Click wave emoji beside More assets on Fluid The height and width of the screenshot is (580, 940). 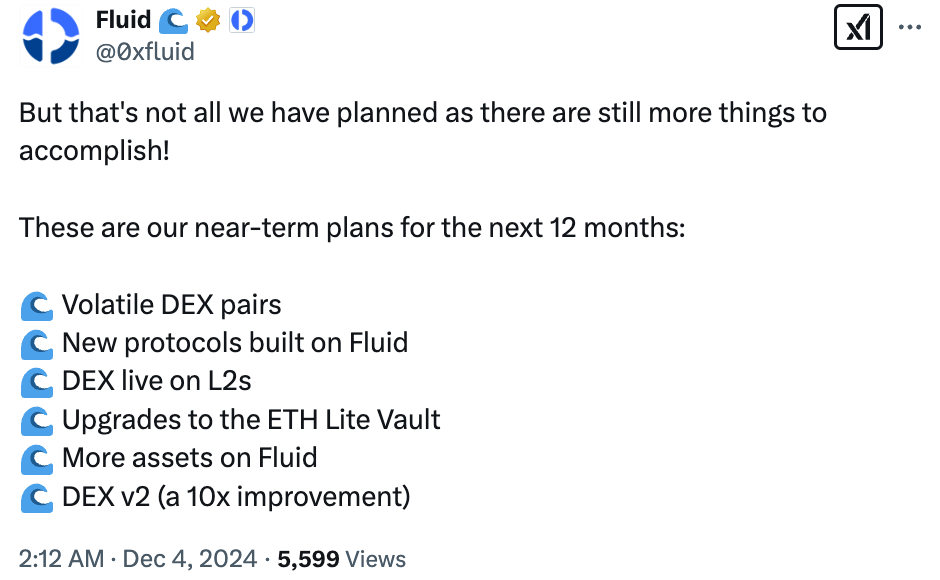tap(36, 458)
